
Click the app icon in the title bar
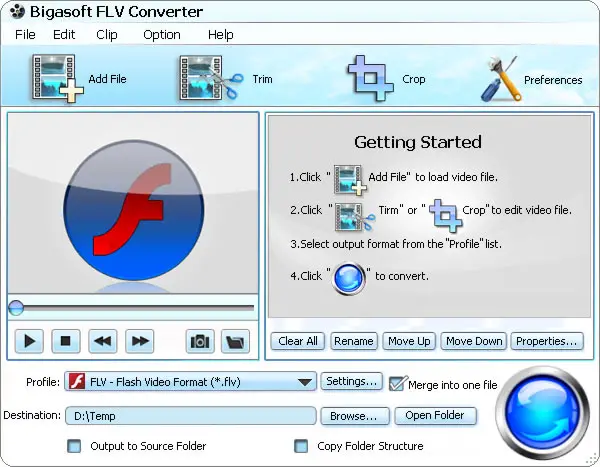pos(17,12)
